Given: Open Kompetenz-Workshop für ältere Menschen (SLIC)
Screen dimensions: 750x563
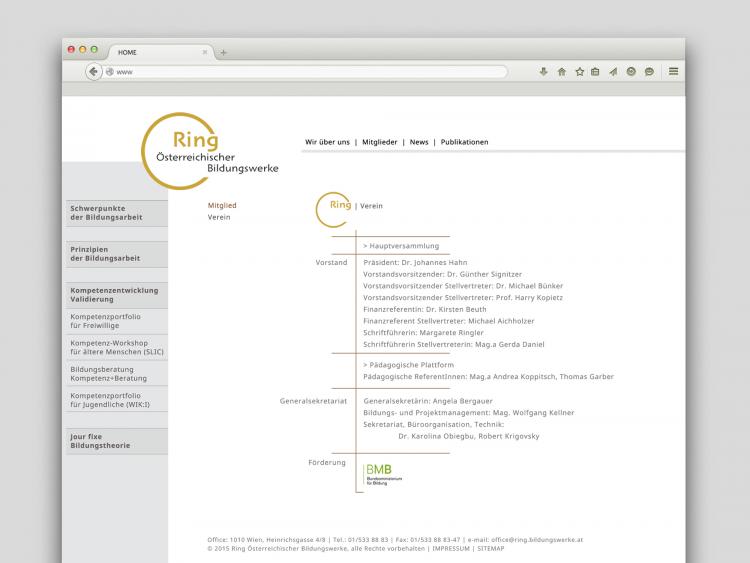Looking at the screenshot, I should click(x=117, y=347).
